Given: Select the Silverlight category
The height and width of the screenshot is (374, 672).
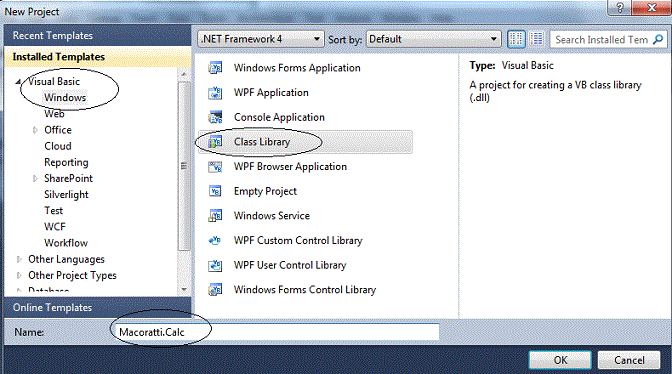Looking at the screenshot, I should point(66,194).
